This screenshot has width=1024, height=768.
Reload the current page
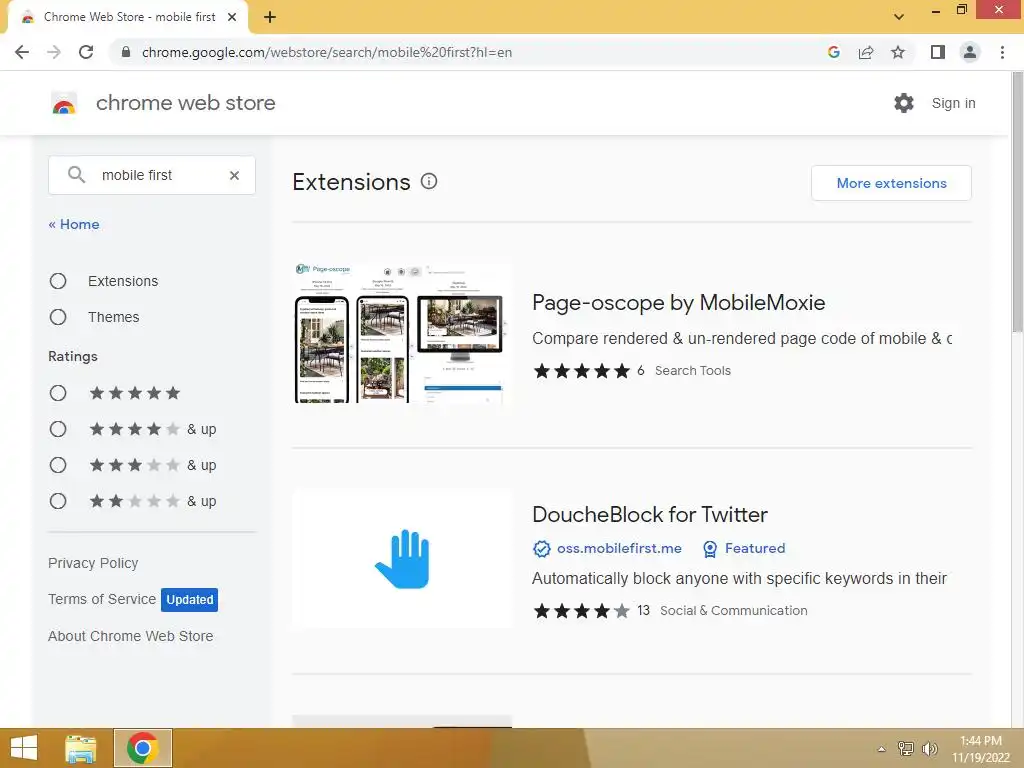click(86, 52)
